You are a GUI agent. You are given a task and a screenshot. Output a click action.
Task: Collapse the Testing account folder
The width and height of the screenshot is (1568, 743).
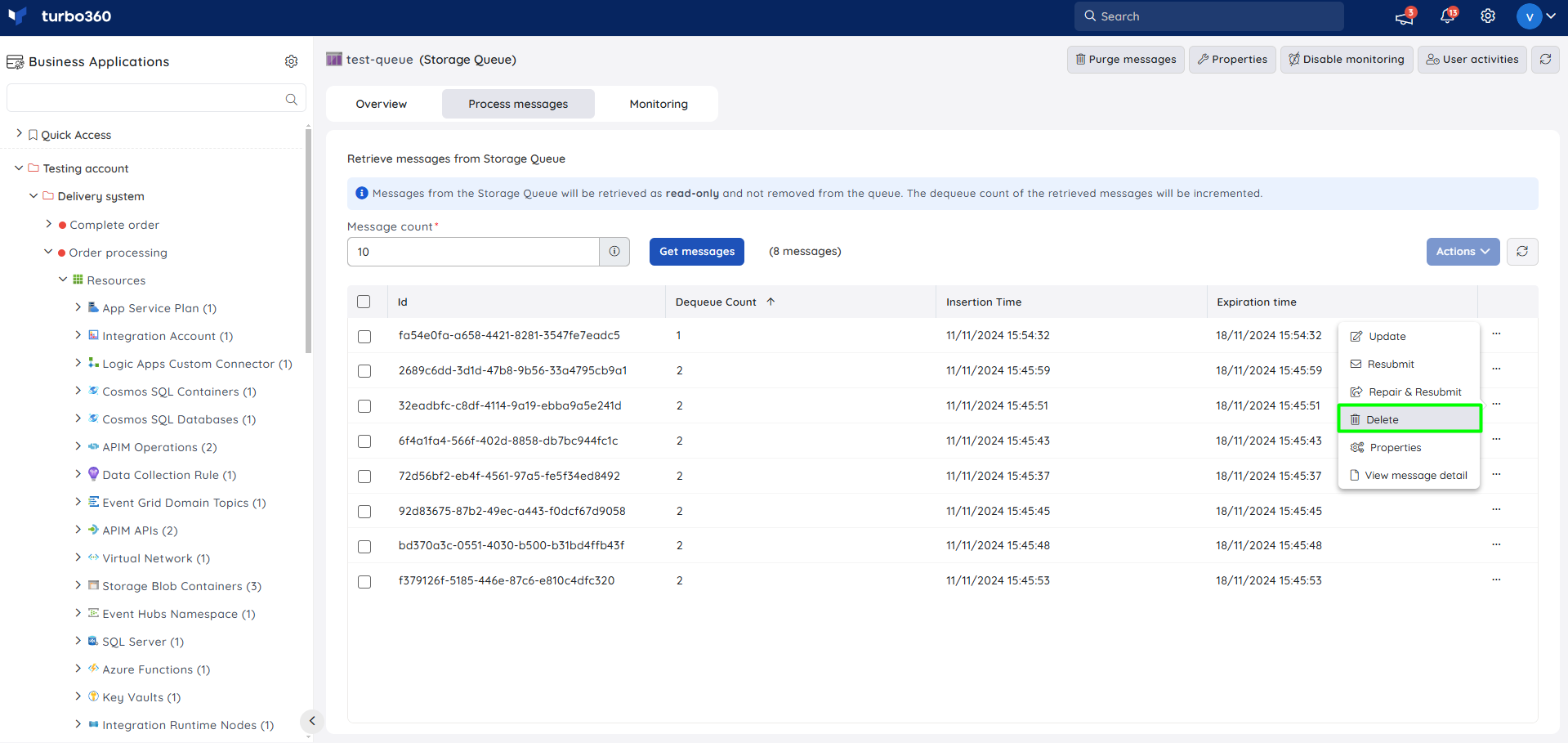coord(19,168)
